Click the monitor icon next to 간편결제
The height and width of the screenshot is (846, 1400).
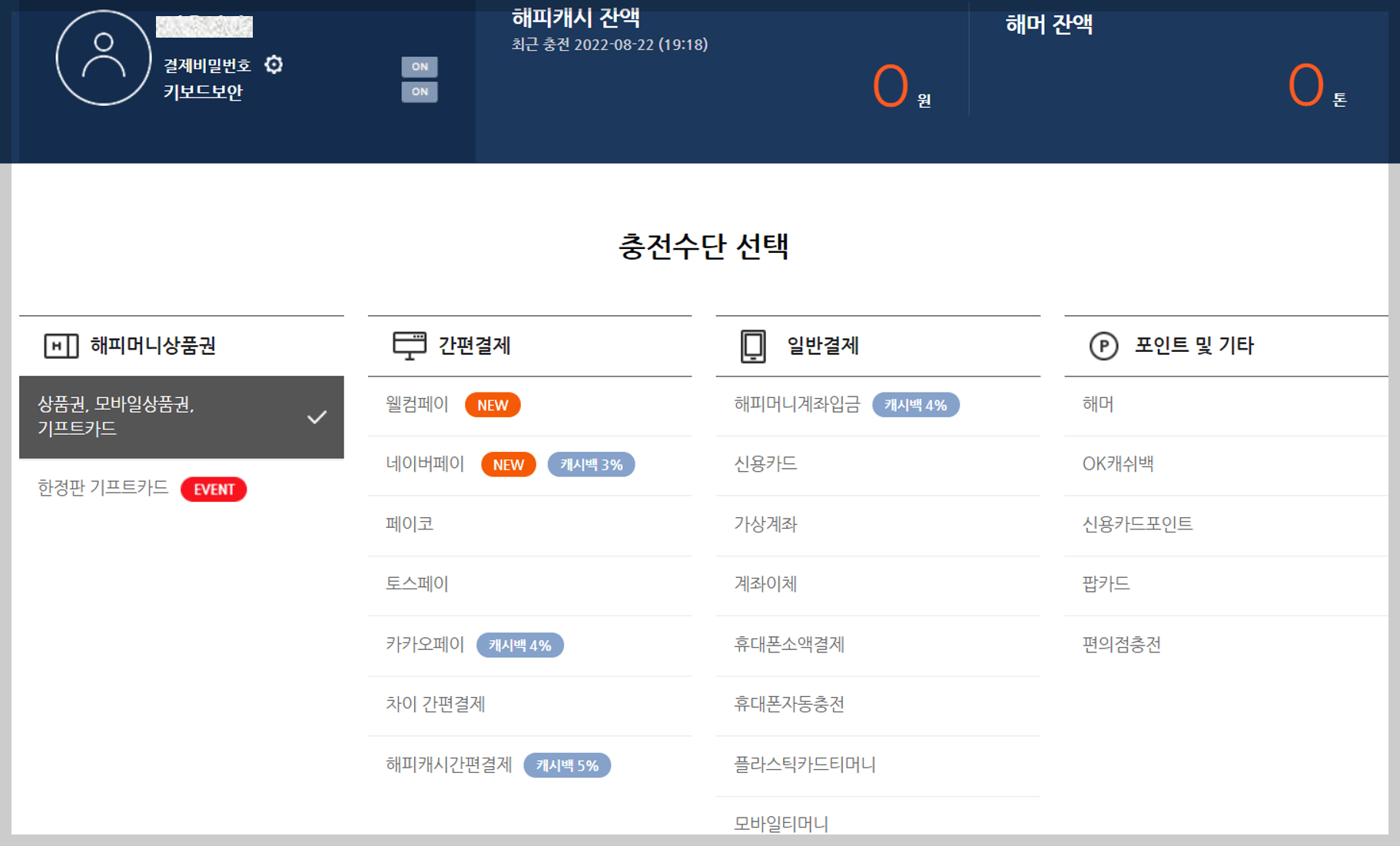coord(408,344)
